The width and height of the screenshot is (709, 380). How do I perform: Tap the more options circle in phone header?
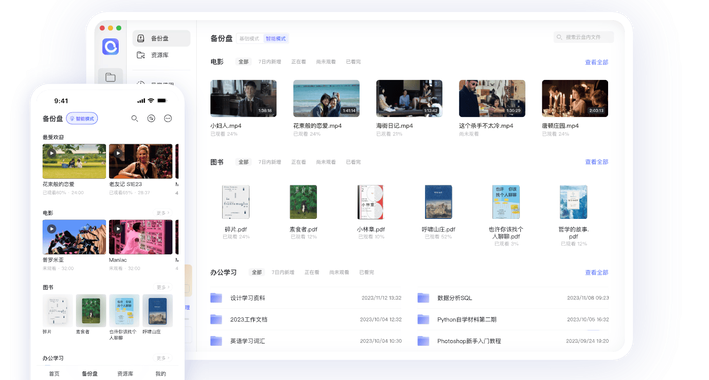(168, 119)
